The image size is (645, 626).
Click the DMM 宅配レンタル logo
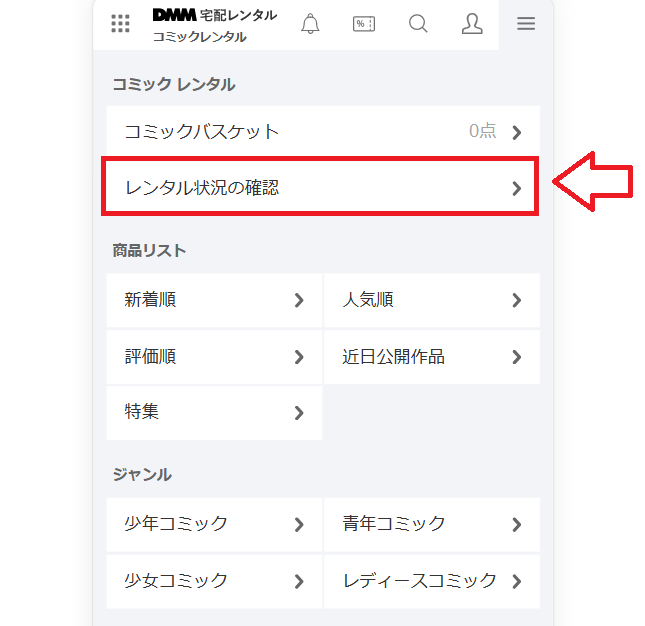215,15
